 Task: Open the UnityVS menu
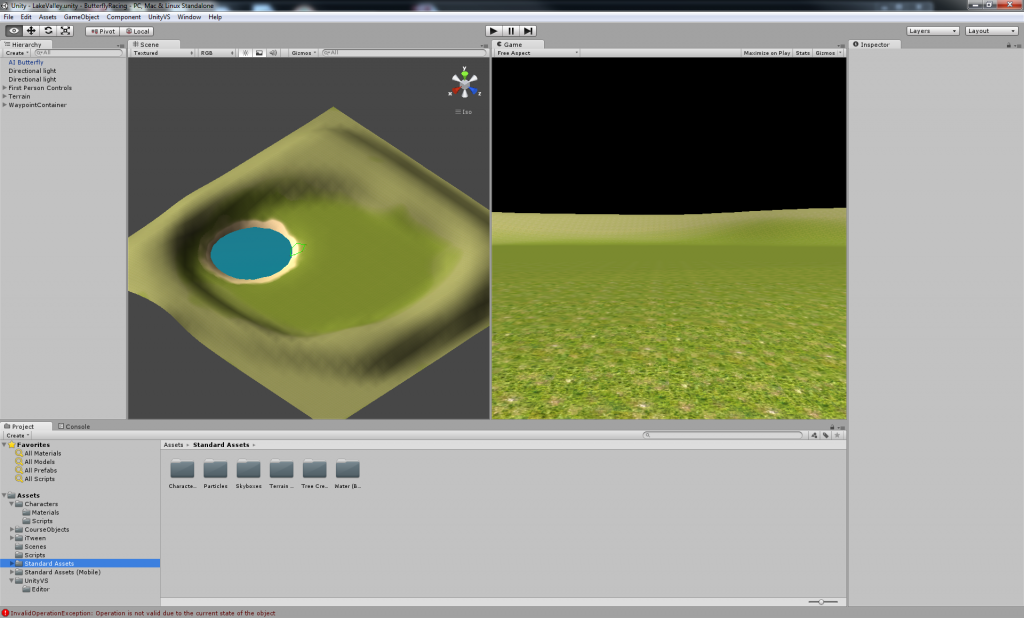(x=159, y=17)
